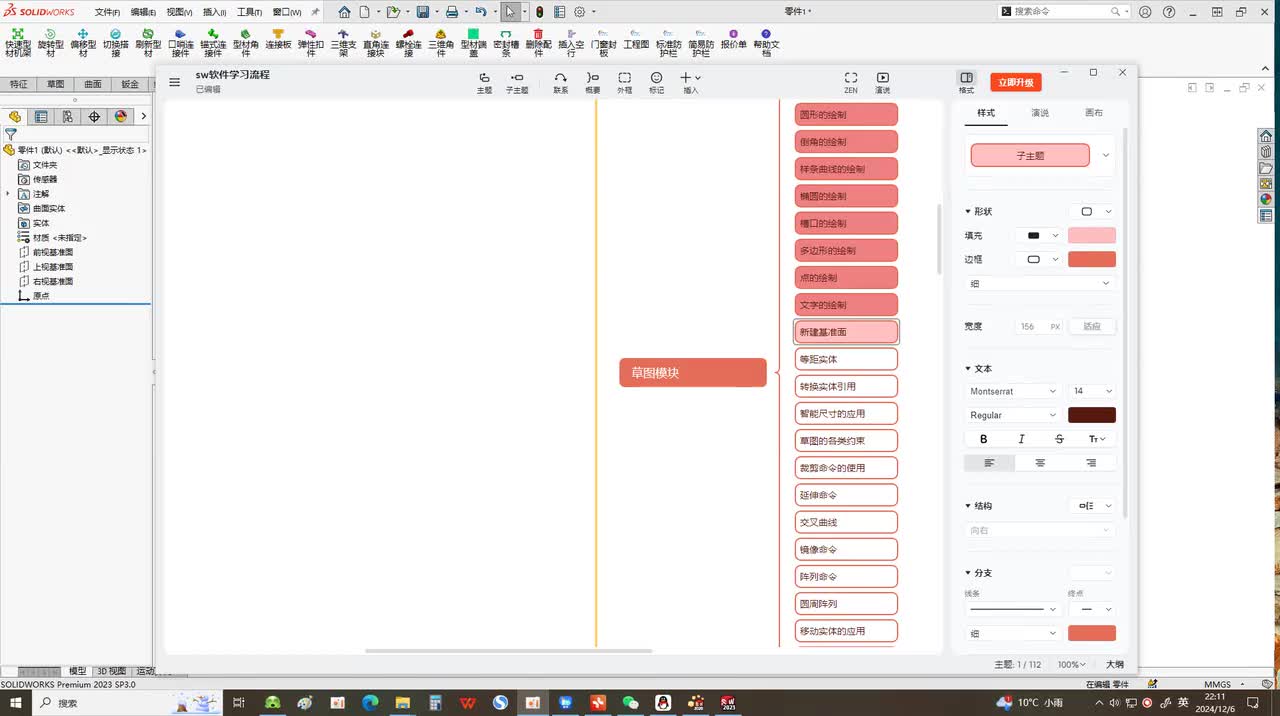Add a 主题 topic in mind map
Screen dimensions: 1280x716
pos(484,83)
